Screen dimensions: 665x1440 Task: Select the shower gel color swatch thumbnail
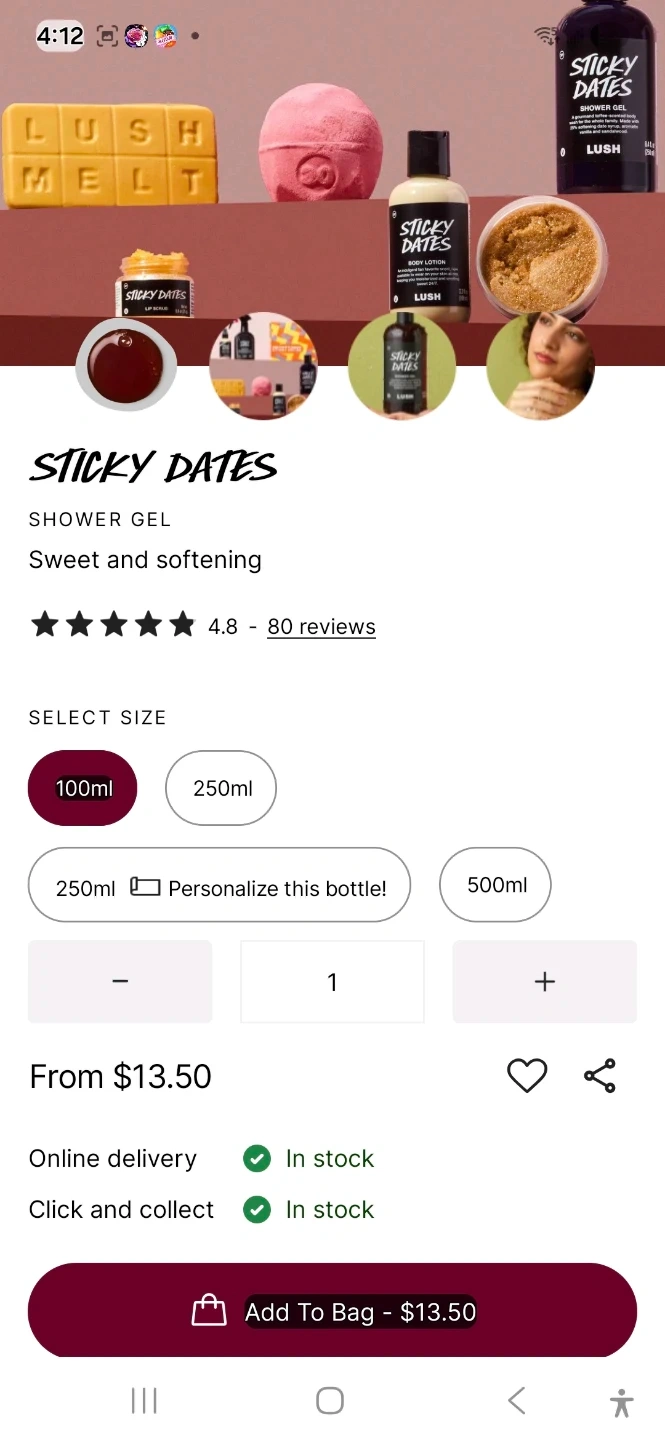[126, 365]
